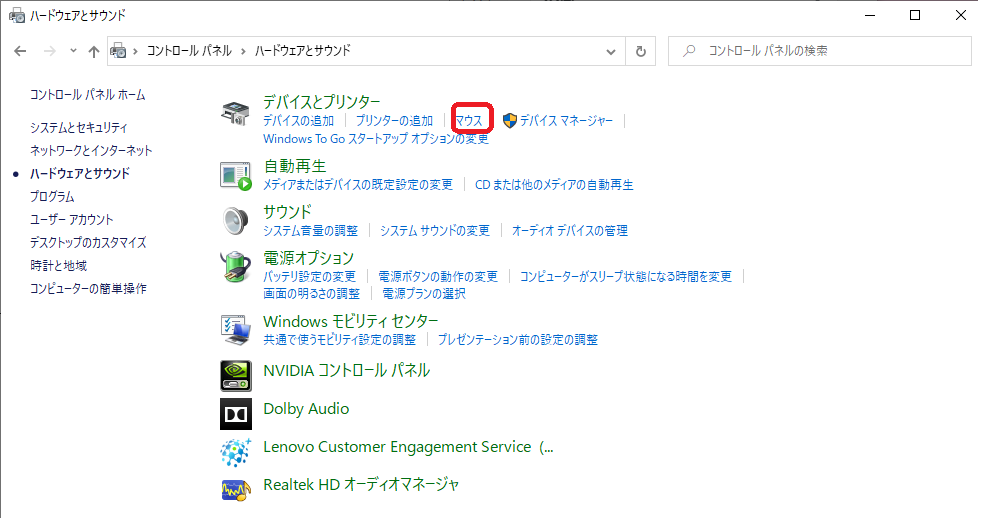Select ネットワークとインターネット in the left sidebar
982x518 pixels.
pos(91,151)
